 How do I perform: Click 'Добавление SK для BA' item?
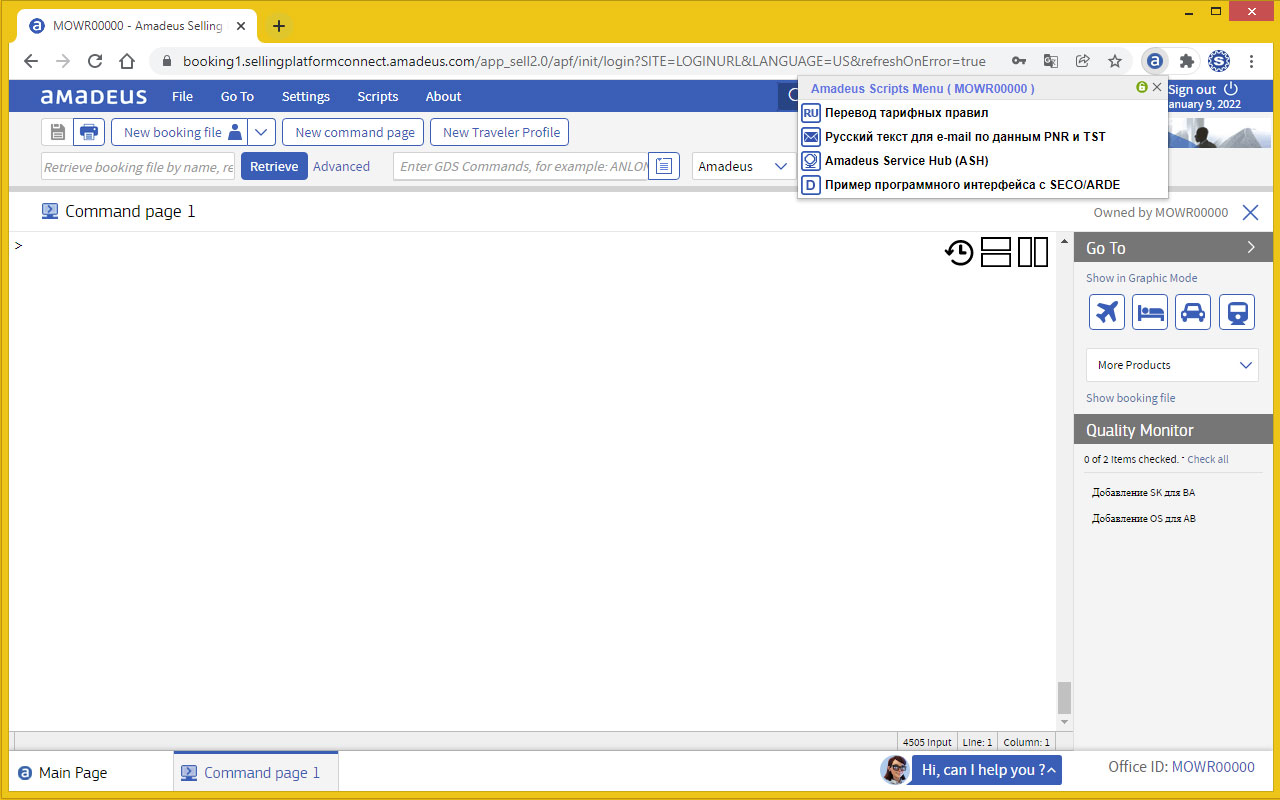click(1143, 492)
